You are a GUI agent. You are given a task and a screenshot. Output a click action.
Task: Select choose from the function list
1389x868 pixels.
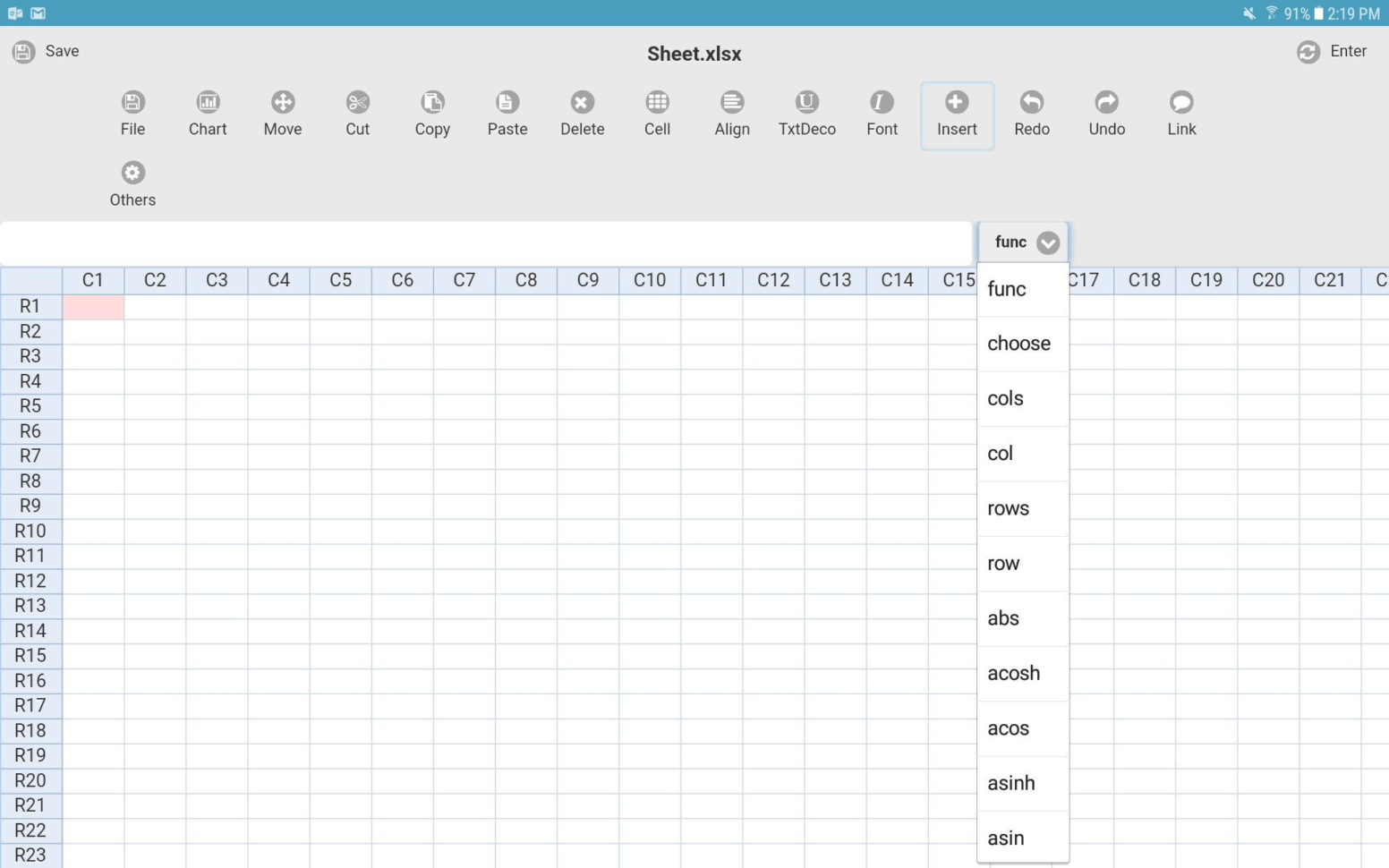1018,344
